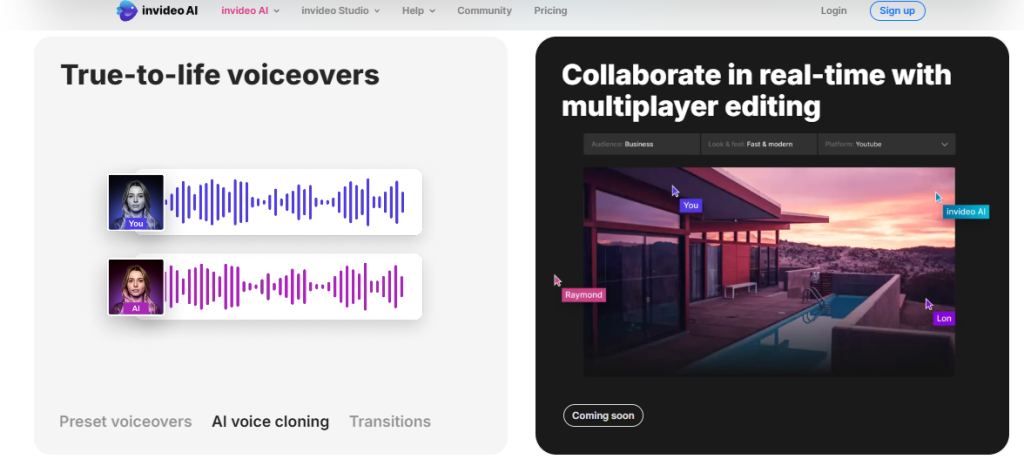Open the invideo AI dropdown menu

pyautogui.click(x=250, y=10)
